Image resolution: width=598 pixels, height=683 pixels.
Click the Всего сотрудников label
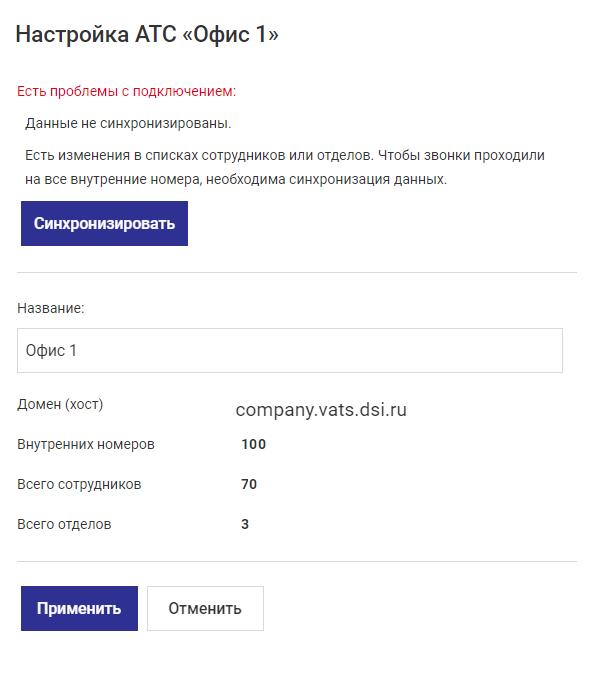pyautogui.click(x=79, y=484)
